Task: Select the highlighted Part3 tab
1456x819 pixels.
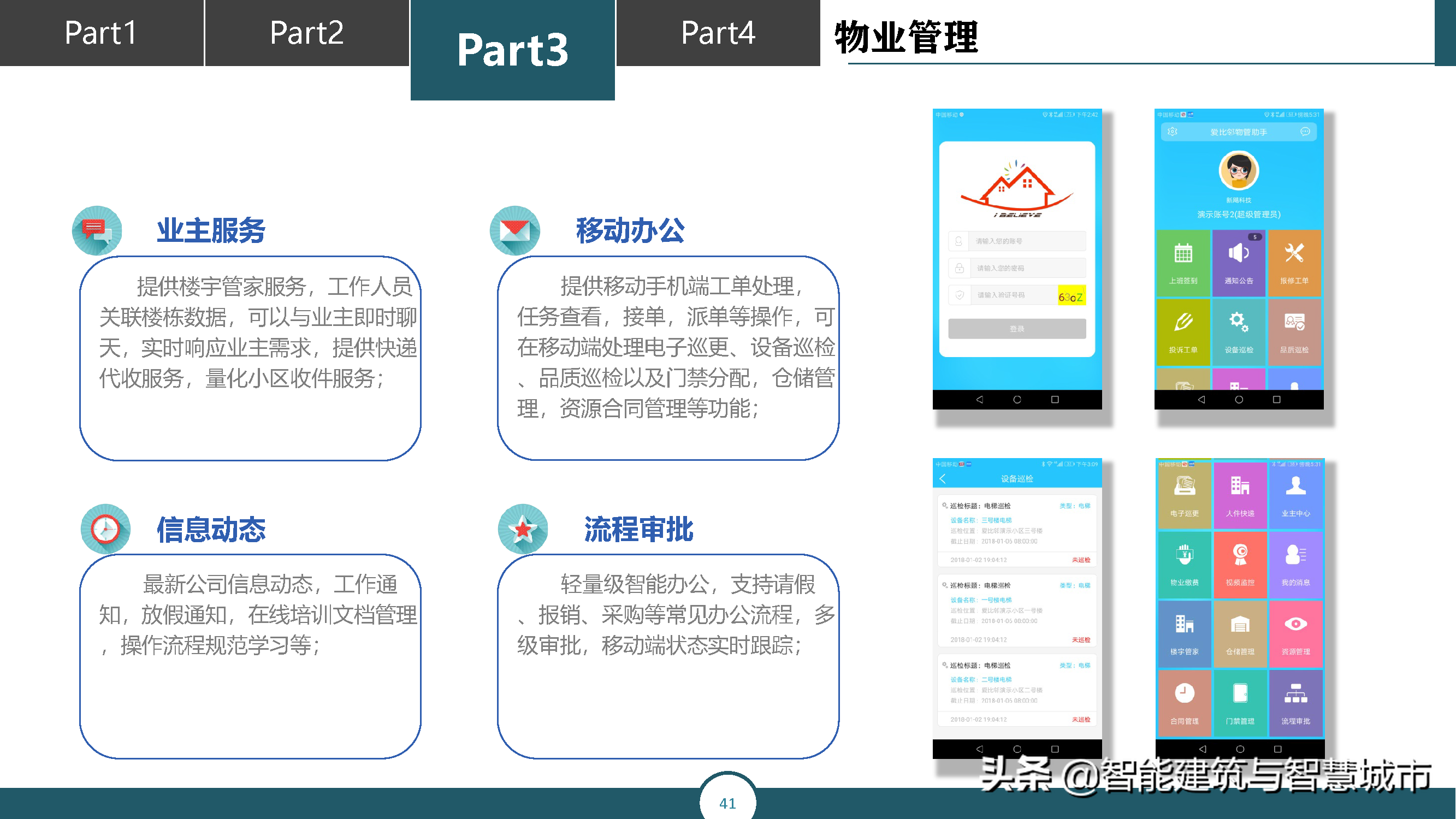Action: click(x=513, y=50)
